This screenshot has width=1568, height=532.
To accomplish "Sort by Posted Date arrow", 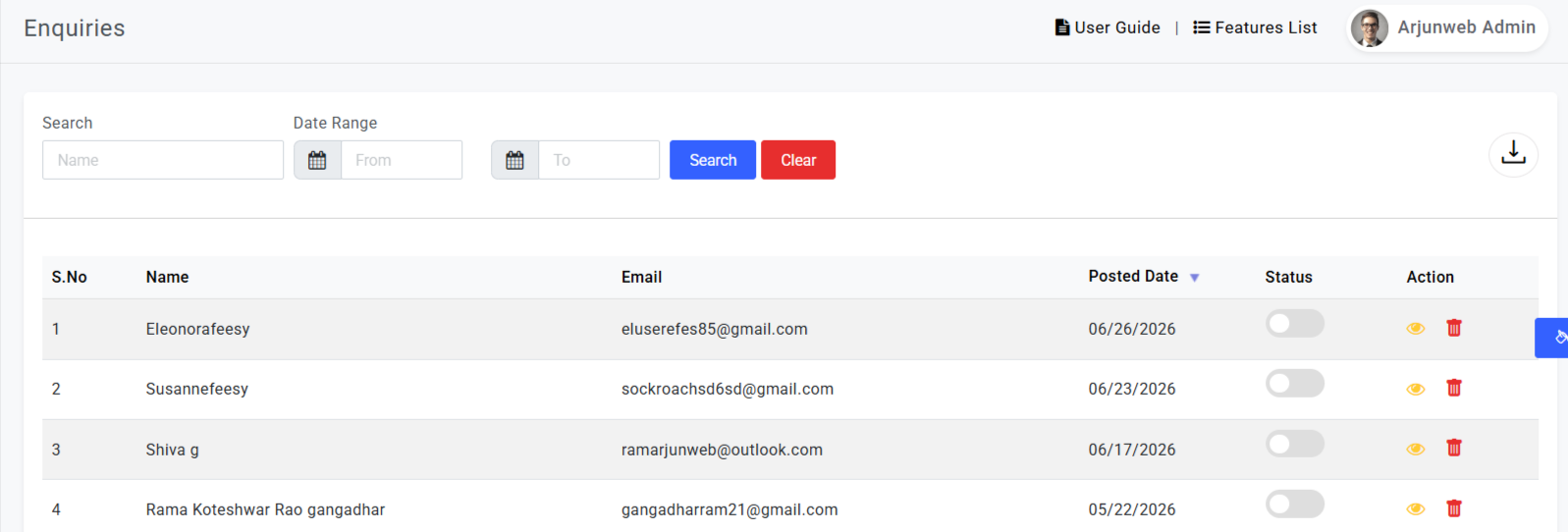I will tap(1195, 278).
